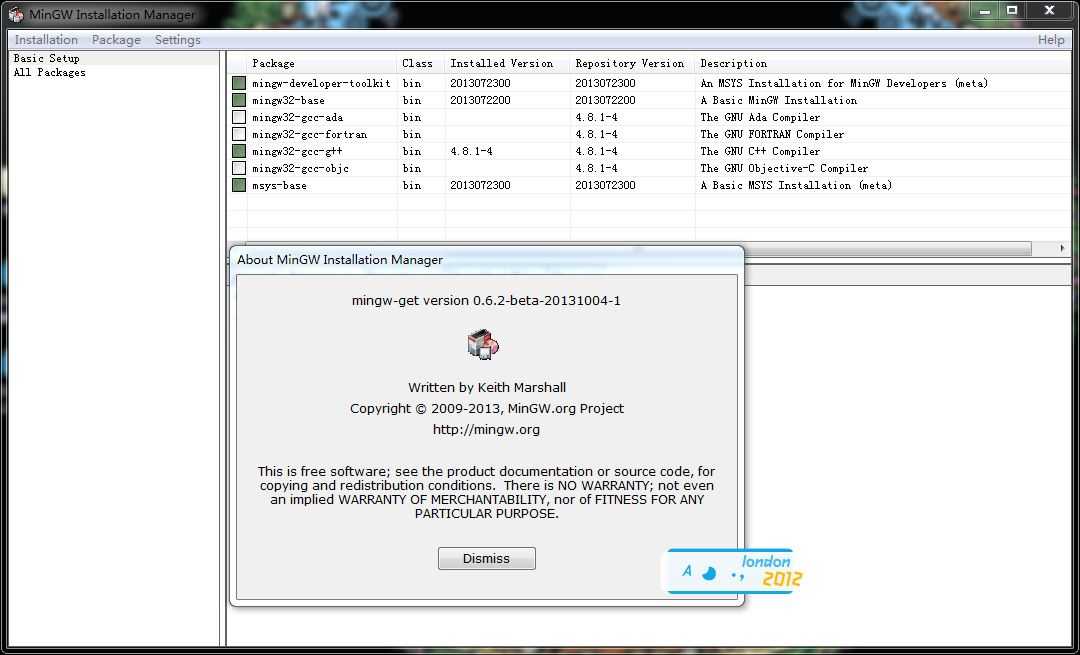Toggle the mingw32-base package checkbox
The width and height of the screenshot is (1080, 655).
pyautogui.click(x=239, y=101)
